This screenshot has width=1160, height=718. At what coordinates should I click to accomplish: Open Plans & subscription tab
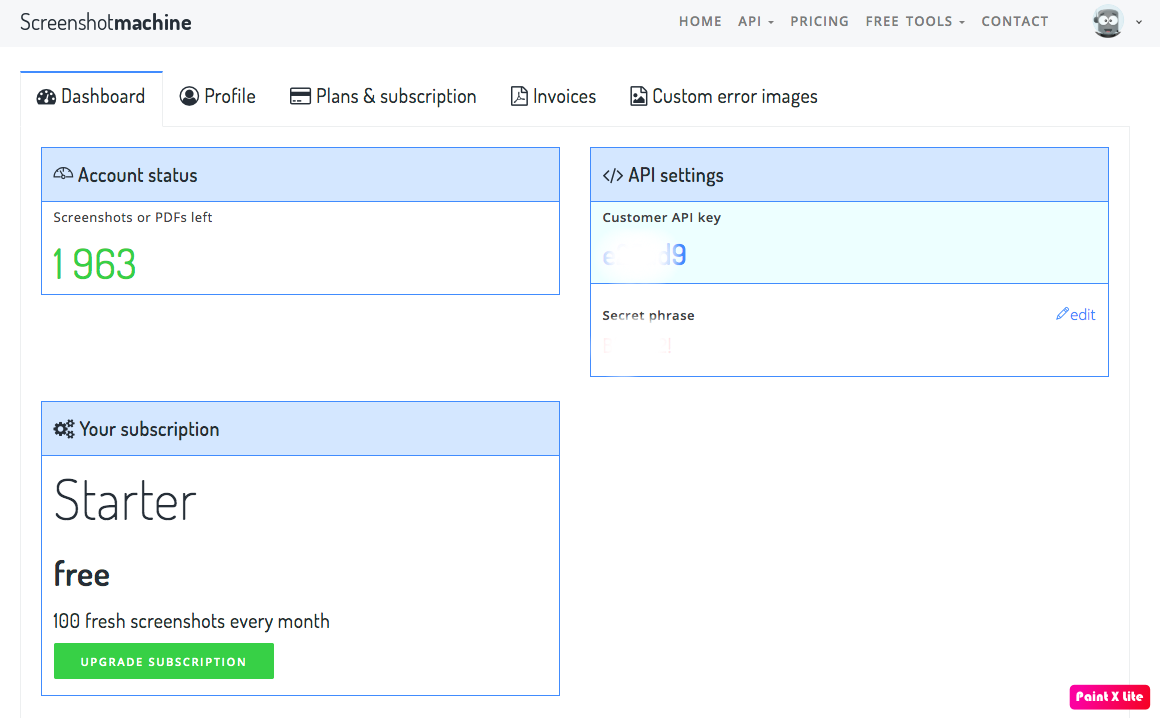[382, 96]
